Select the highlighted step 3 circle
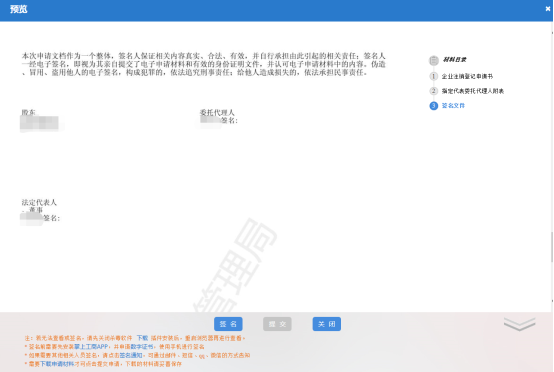 point(434,106)
